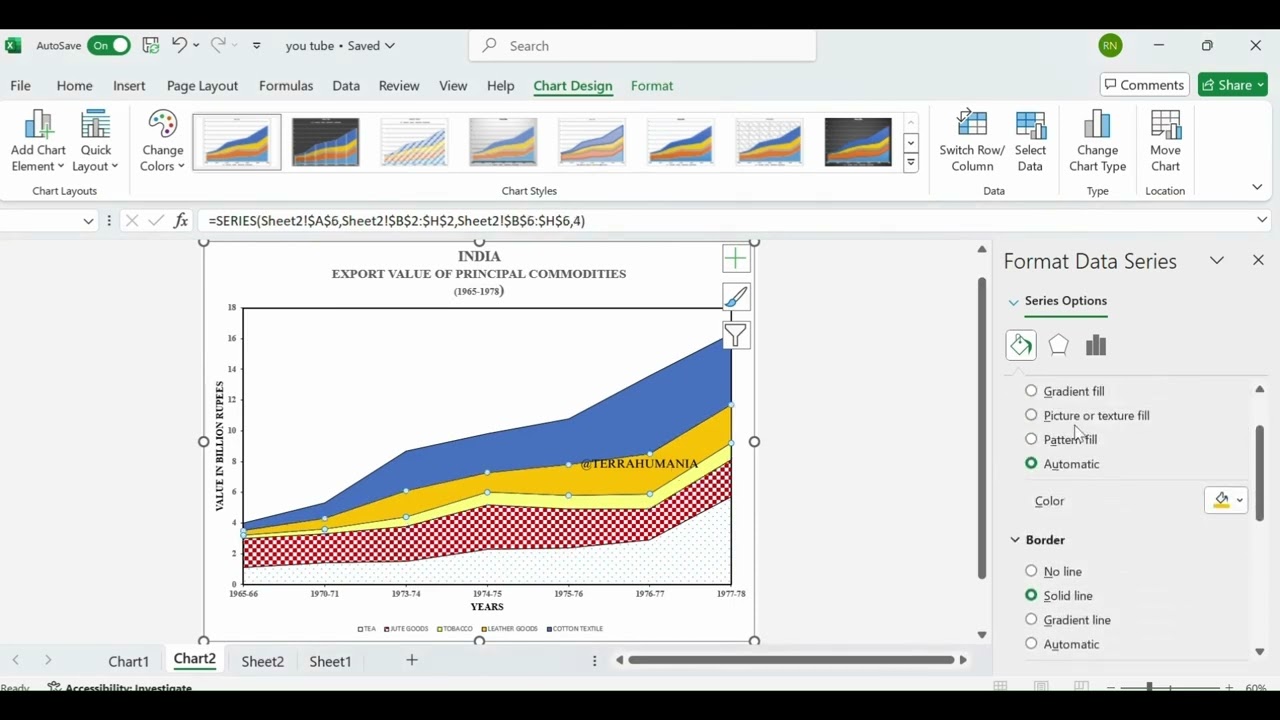Open Change Colors palette
The width and height of the screenshot is (1280, 720).
click(162, 141)
